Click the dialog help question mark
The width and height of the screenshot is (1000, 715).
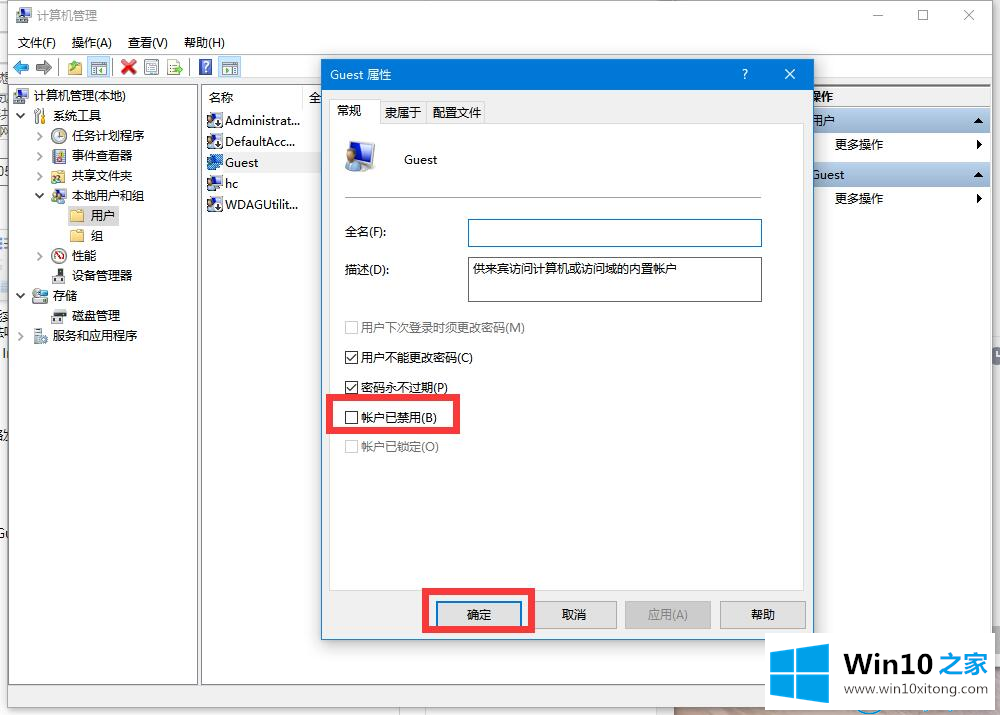(744, 74)
